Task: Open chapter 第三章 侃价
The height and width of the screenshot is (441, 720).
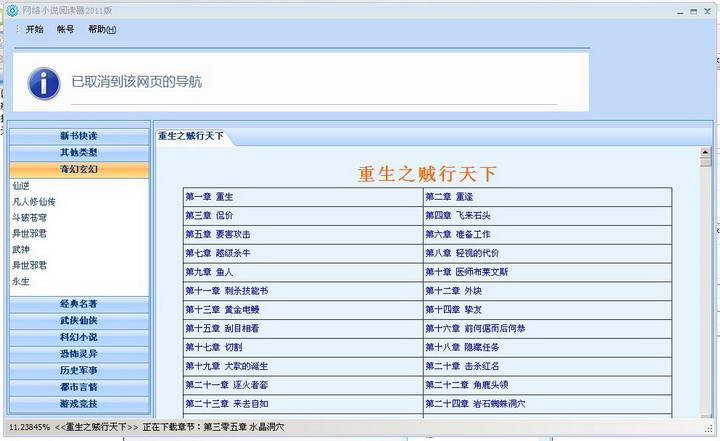Action: tap(209, 215)
